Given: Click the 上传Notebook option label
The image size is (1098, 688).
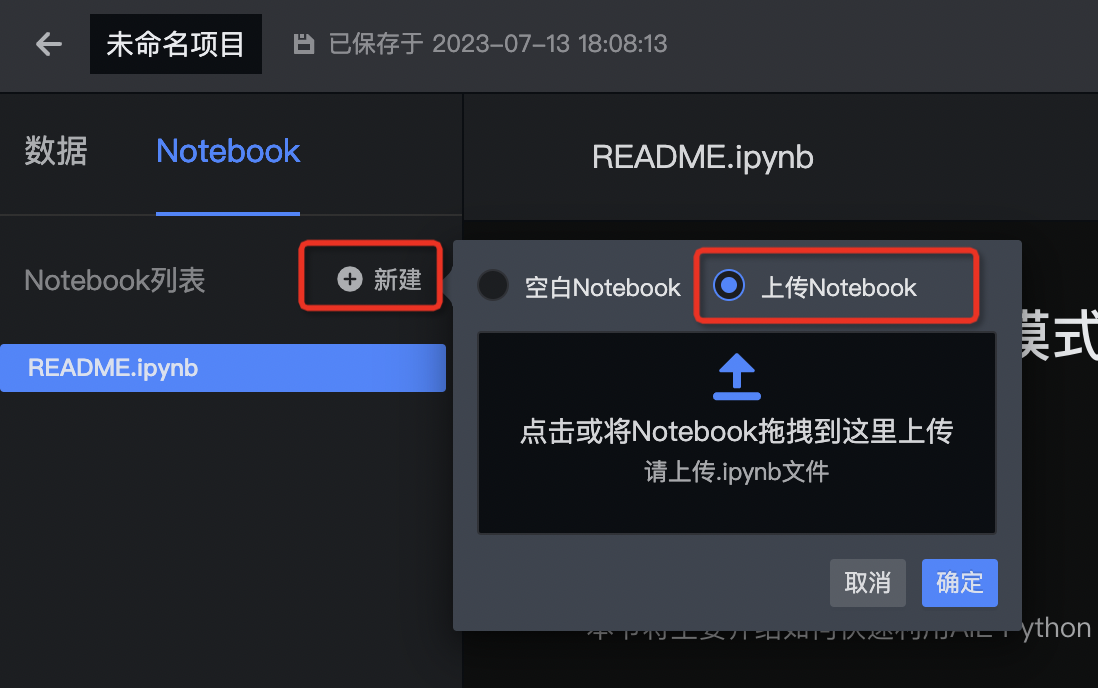Looking at the screenshot, I should point(838,287).
